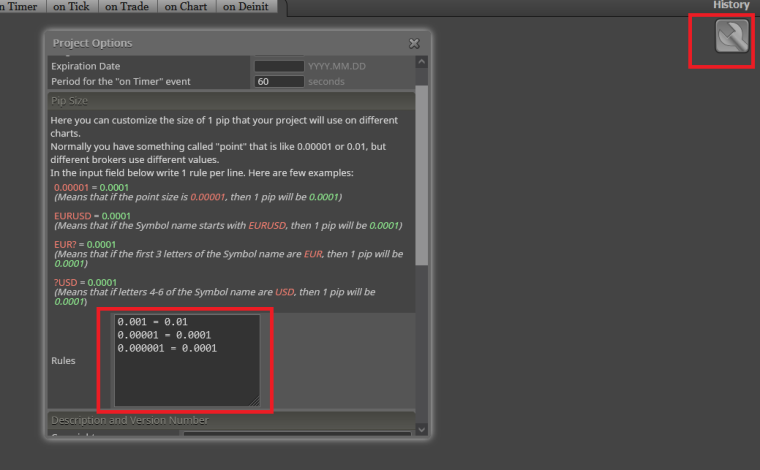The width and height of the screenshot is (760, 470).
Task: Click the on Timer period field showing 60
Action: point(279,81)
